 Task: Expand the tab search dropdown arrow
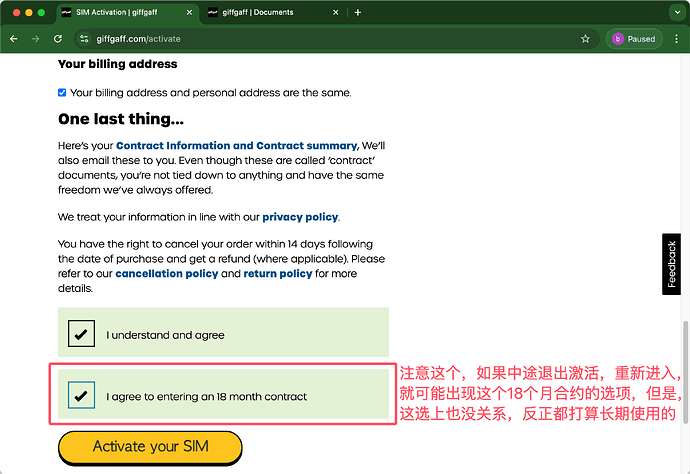click(677, 12)
